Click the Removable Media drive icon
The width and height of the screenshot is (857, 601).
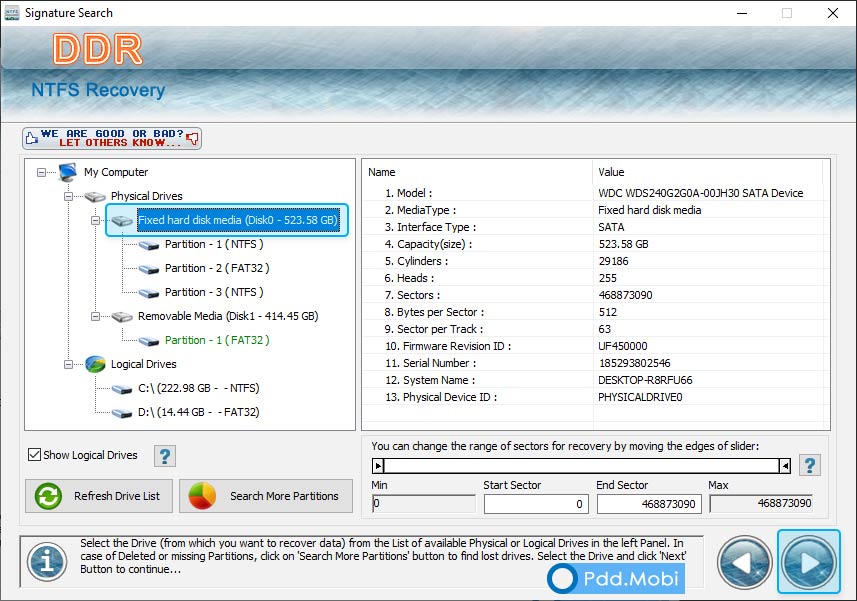pos(122,317)
